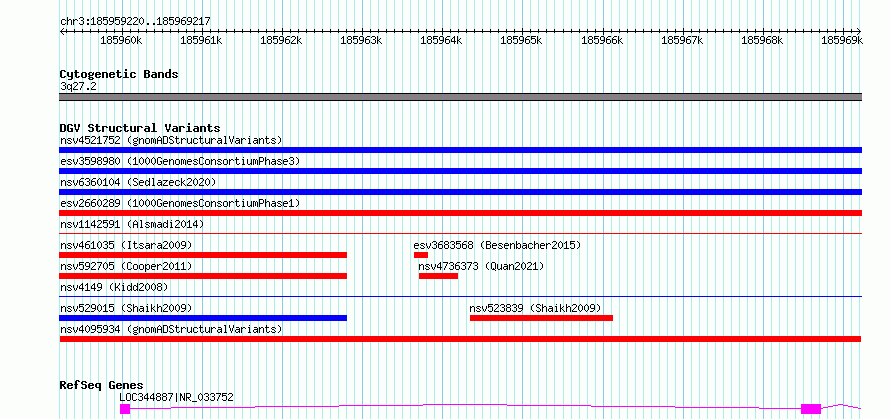Select the 3q27.2 cytoband bar
Viewport: 890px width, 419px height.
point(460,97)
